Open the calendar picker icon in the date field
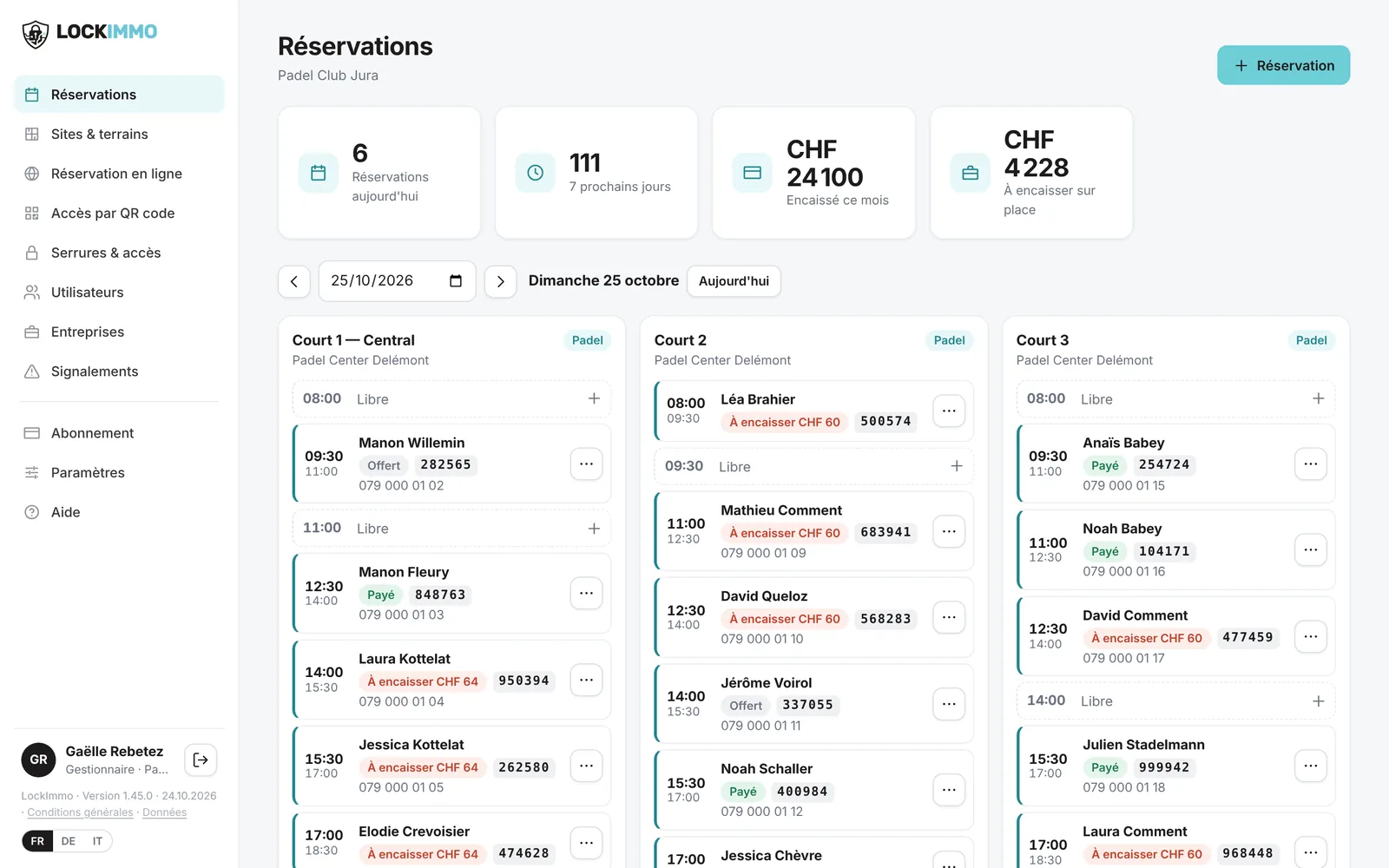Viewport: 1389px width, 868px height. 456,281
